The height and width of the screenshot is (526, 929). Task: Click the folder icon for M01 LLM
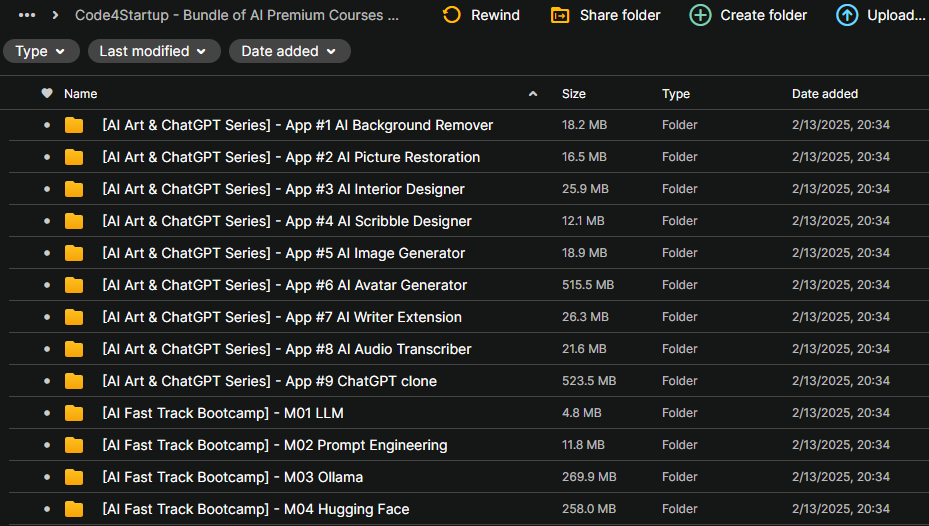[x=74, y=413]
